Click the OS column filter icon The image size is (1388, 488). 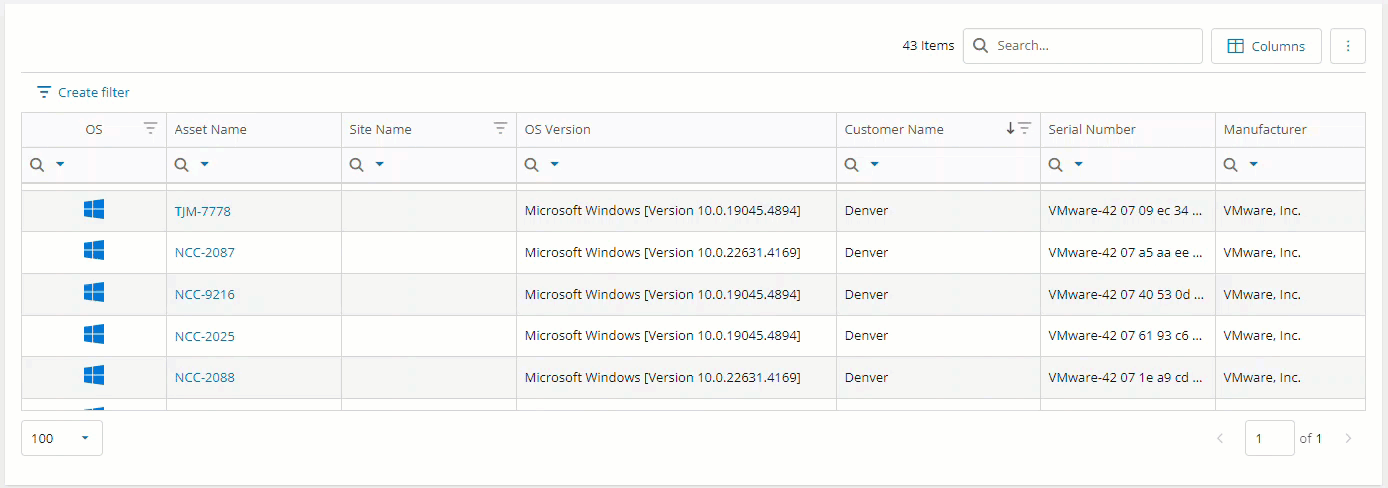coord(150,129)
